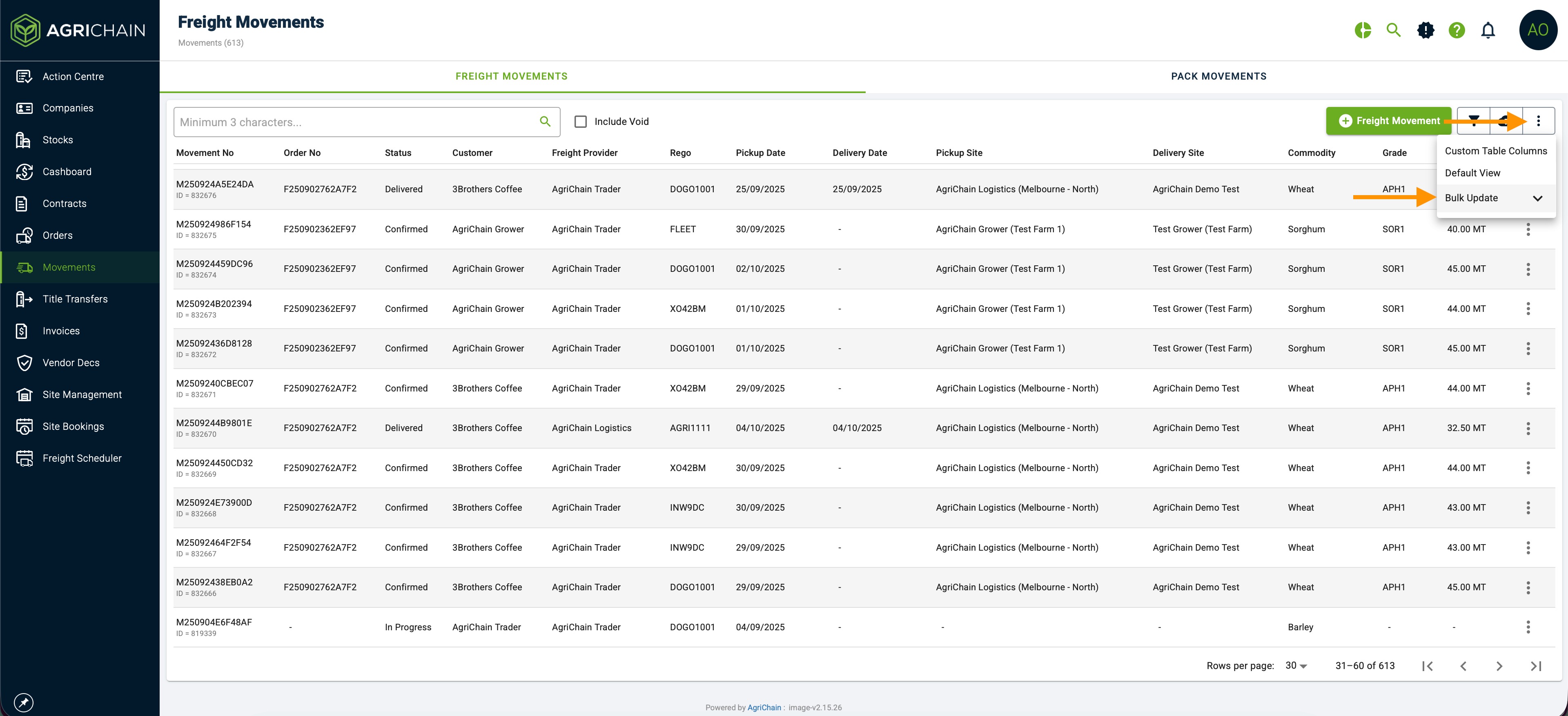The width and height of the screenshot is (1568, 716).
Task: Click the green pie chart icon
Action: coord(1362,30)
